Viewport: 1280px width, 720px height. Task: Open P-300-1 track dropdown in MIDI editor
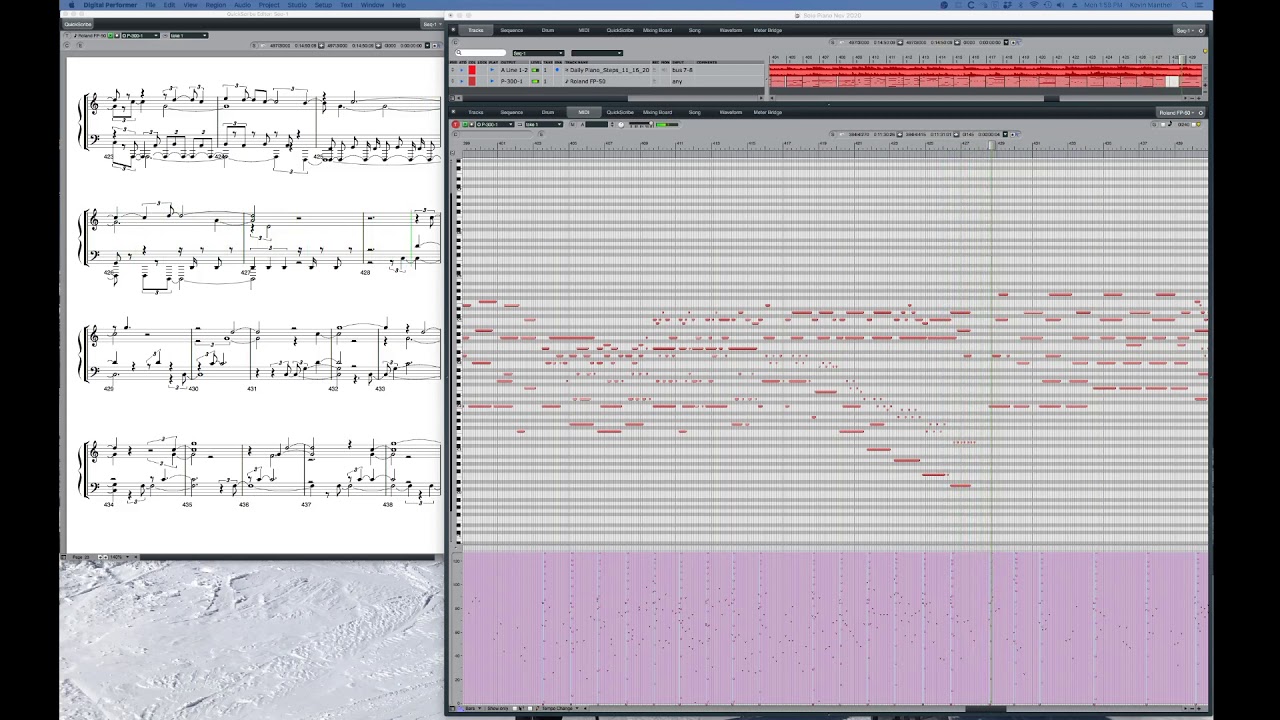[495, 124]
